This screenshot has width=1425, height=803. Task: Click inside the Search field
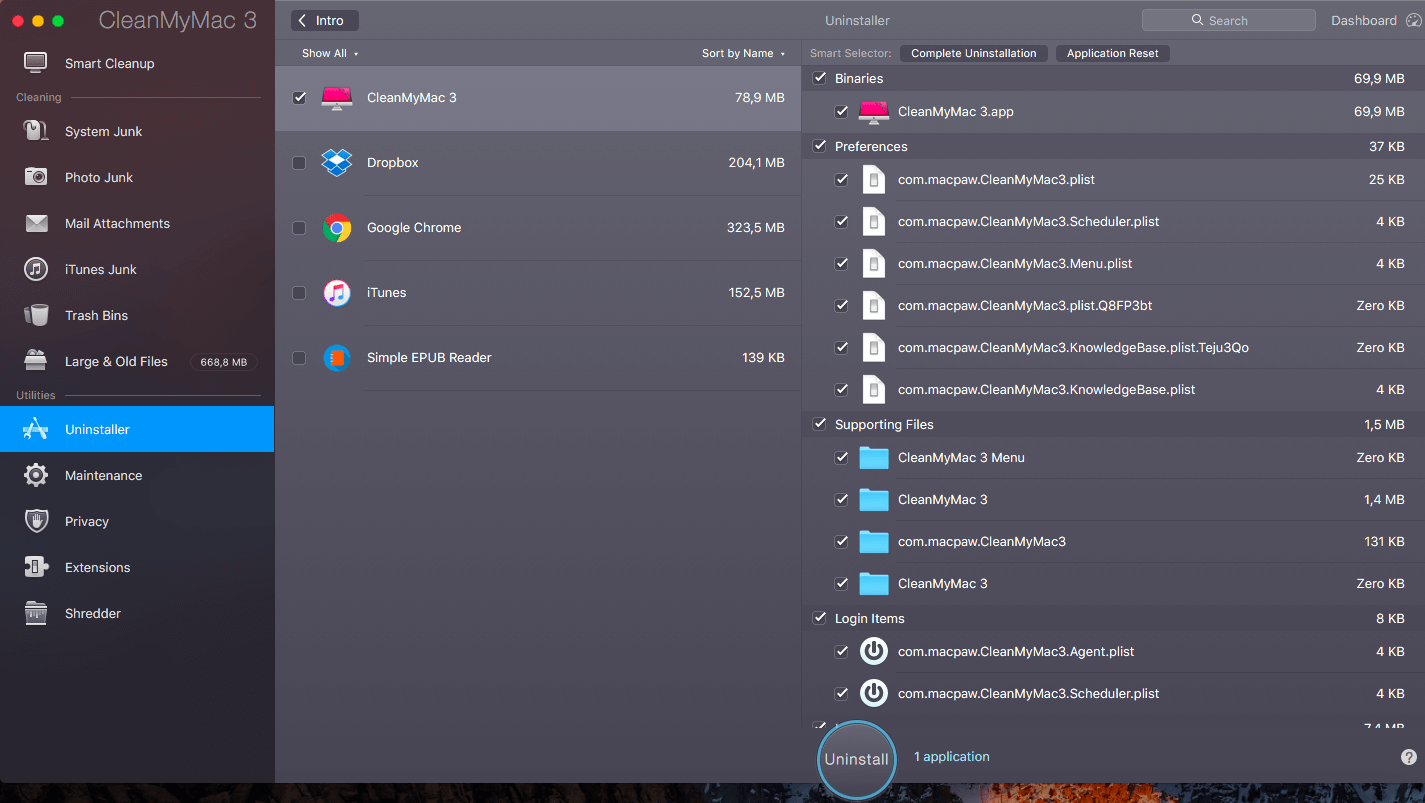tap(1228, 20)
